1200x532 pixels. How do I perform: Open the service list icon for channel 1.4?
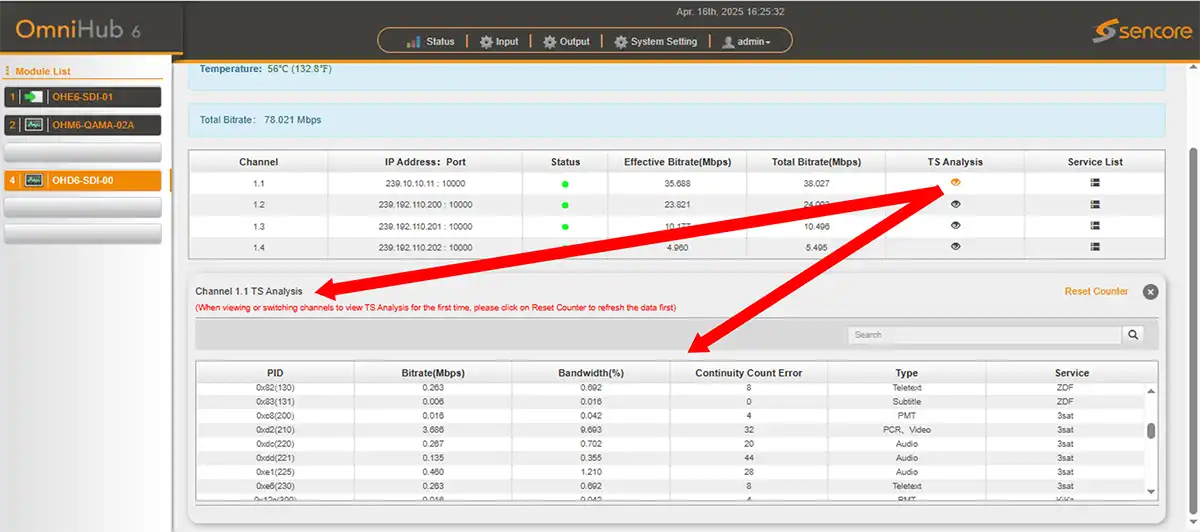[1095, 246]
